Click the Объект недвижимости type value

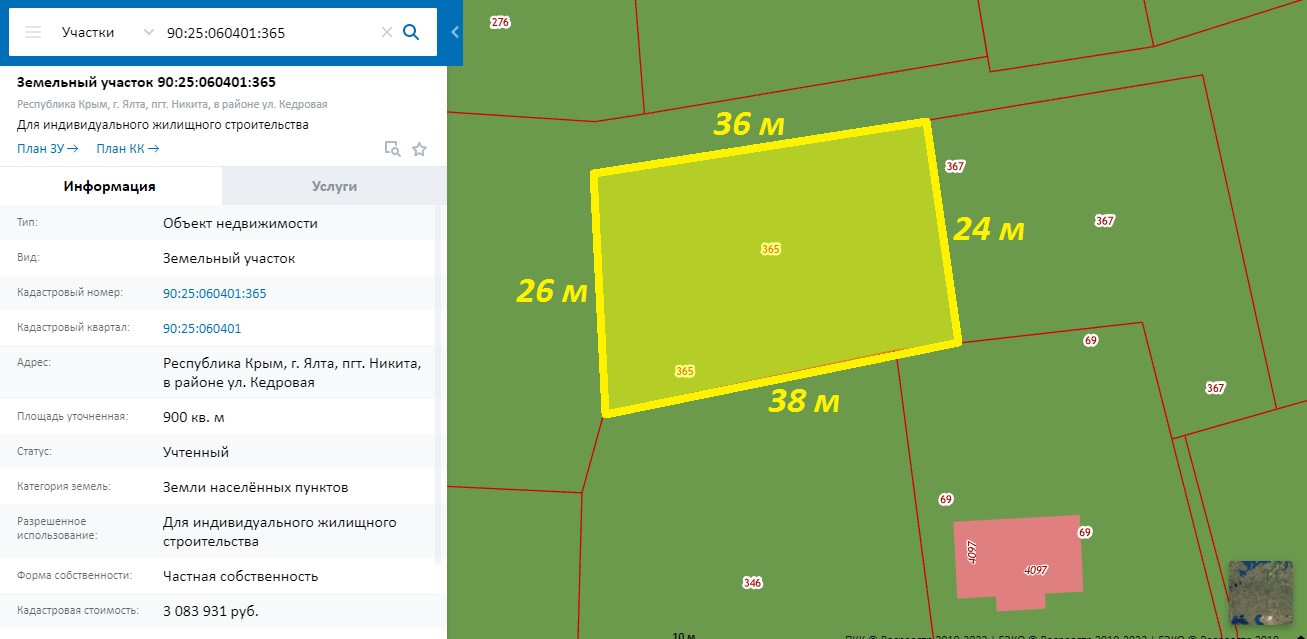pos(240,223)
